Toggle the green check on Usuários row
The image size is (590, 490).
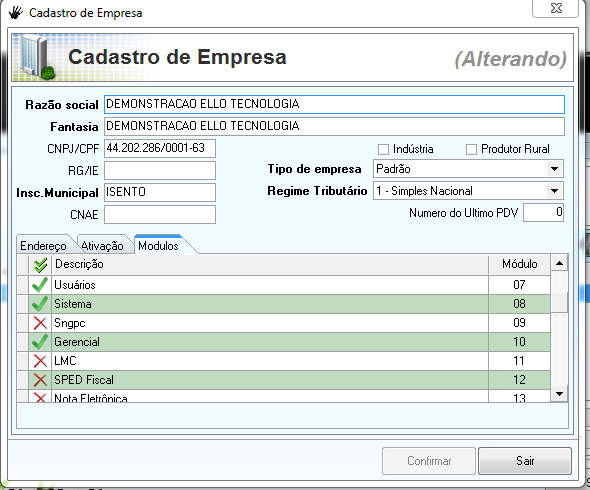[40, 285]
